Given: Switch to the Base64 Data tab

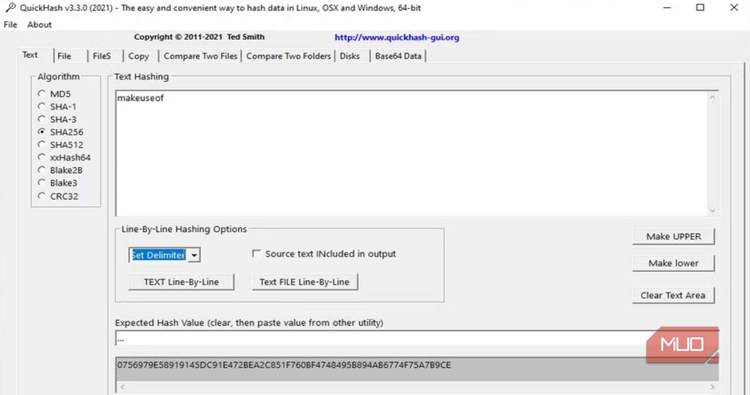Looking at the screenshot, I should [x=398, y=56].
